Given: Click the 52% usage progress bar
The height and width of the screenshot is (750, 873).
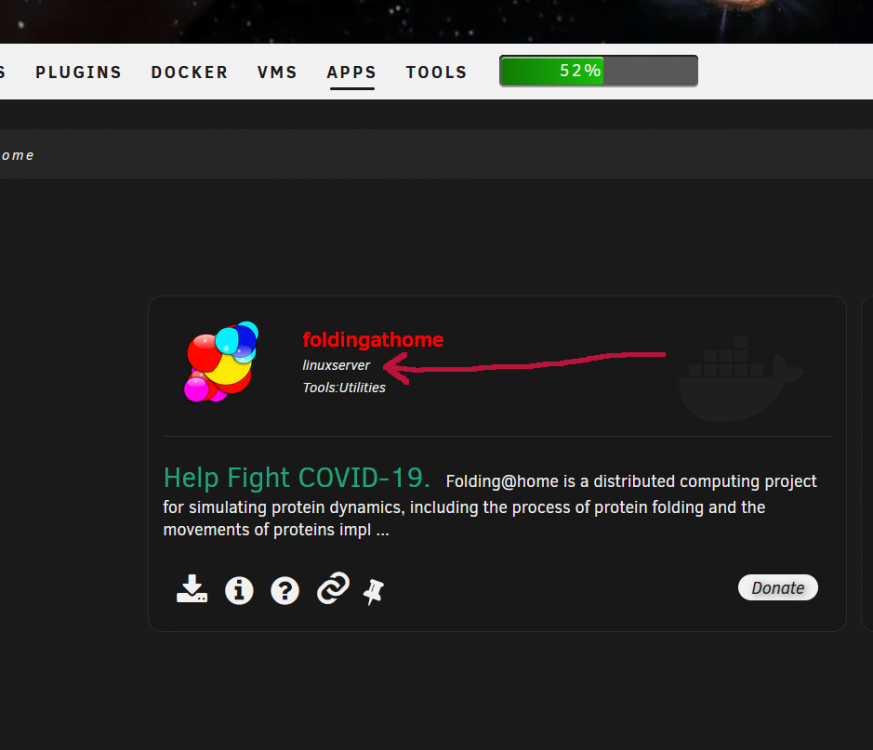Looking at the screenshot, I should click(599, 71).
